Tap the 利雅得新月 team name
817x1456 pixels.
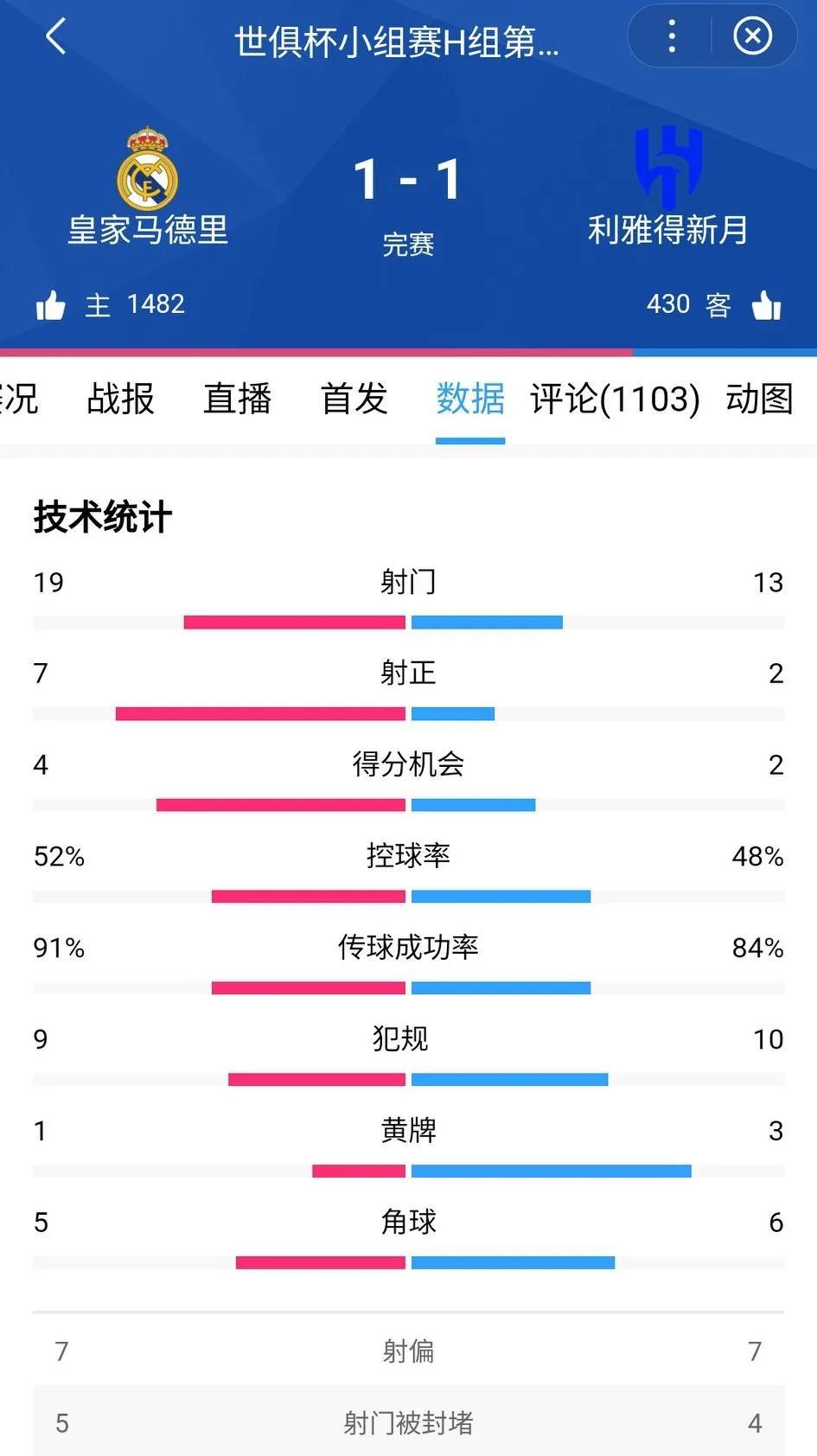tap(667, 230)
